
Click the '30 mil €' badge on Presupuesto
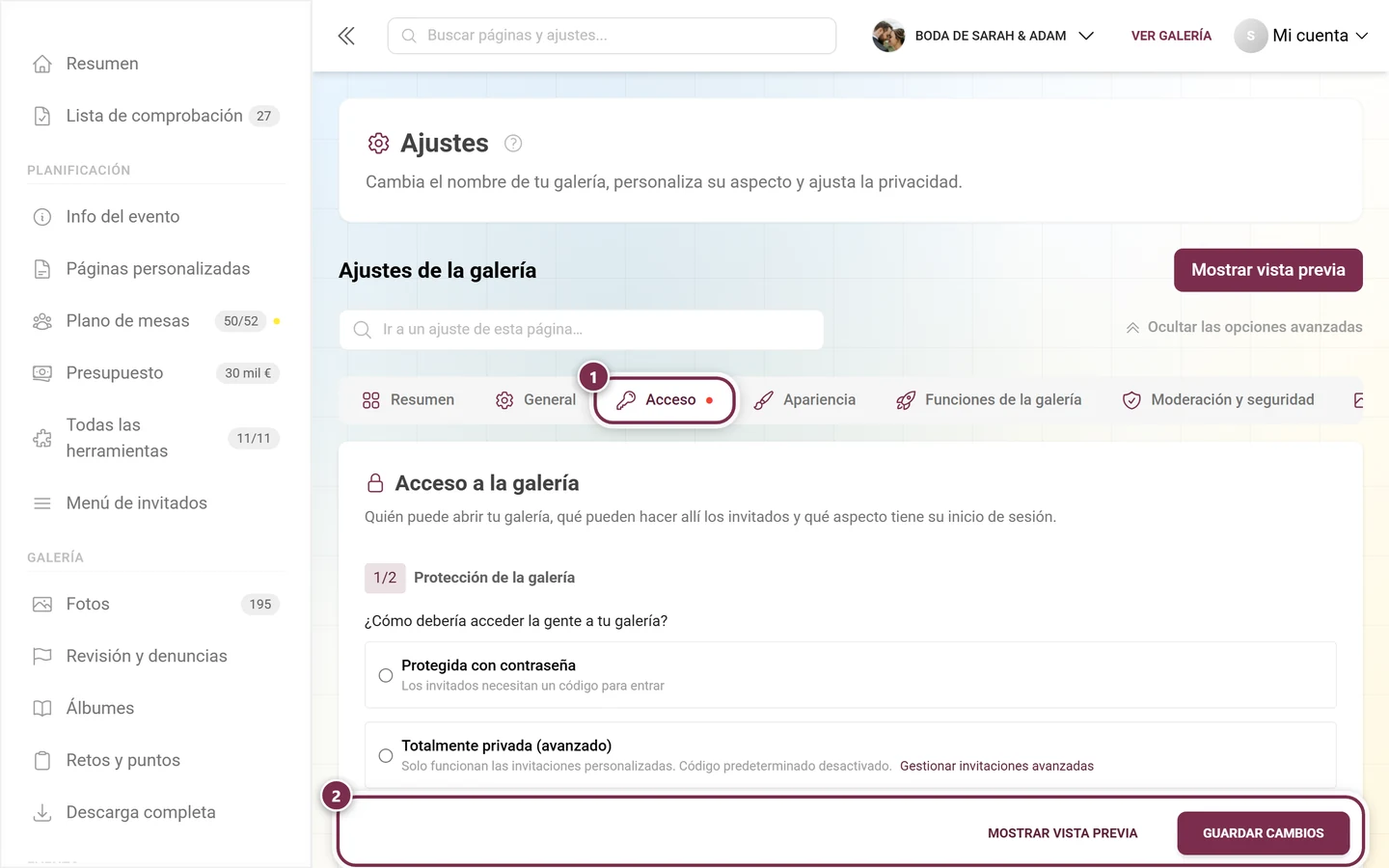tap(248, 373)
